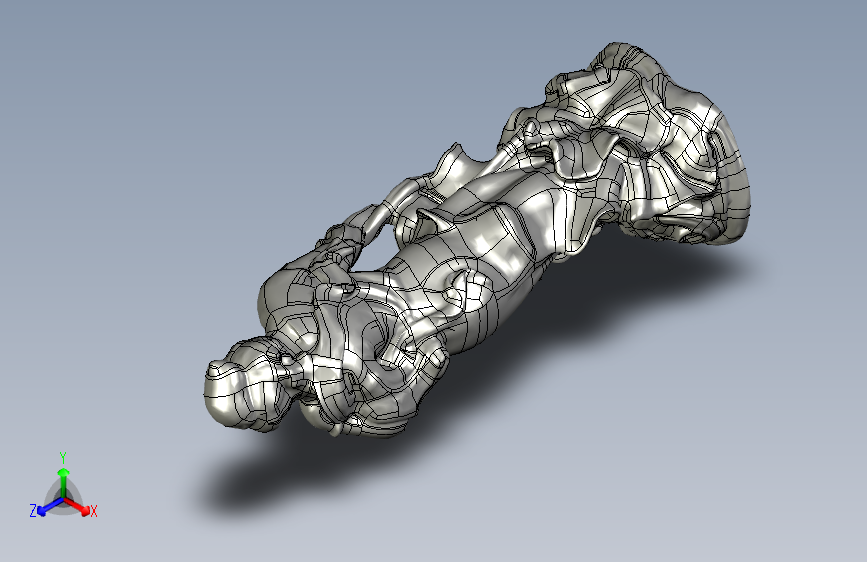
Task: Select the metallic statue model in viewport
Action: coord(477,240)
